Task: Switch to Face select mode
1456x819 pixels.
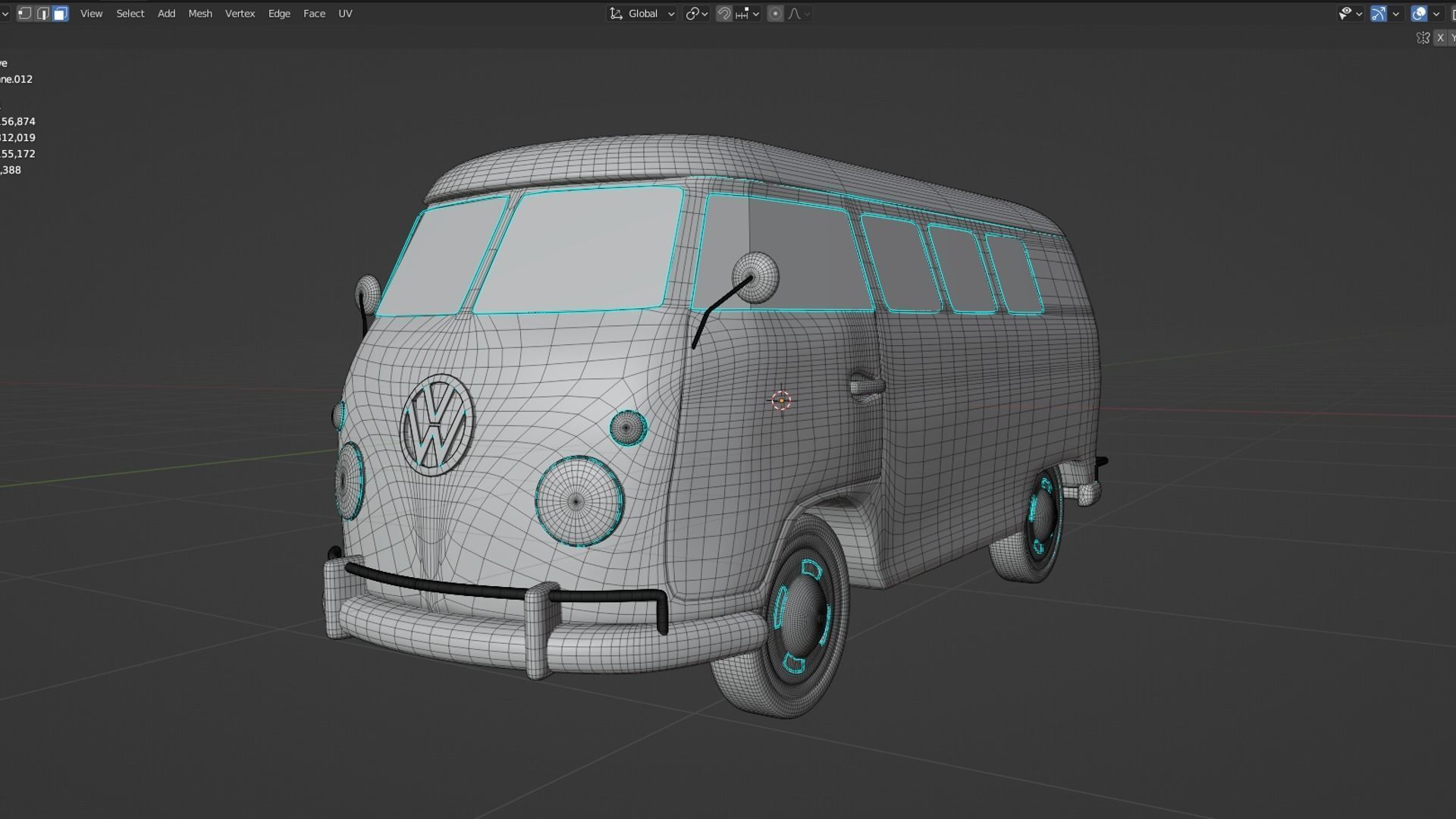Action: 60,13
